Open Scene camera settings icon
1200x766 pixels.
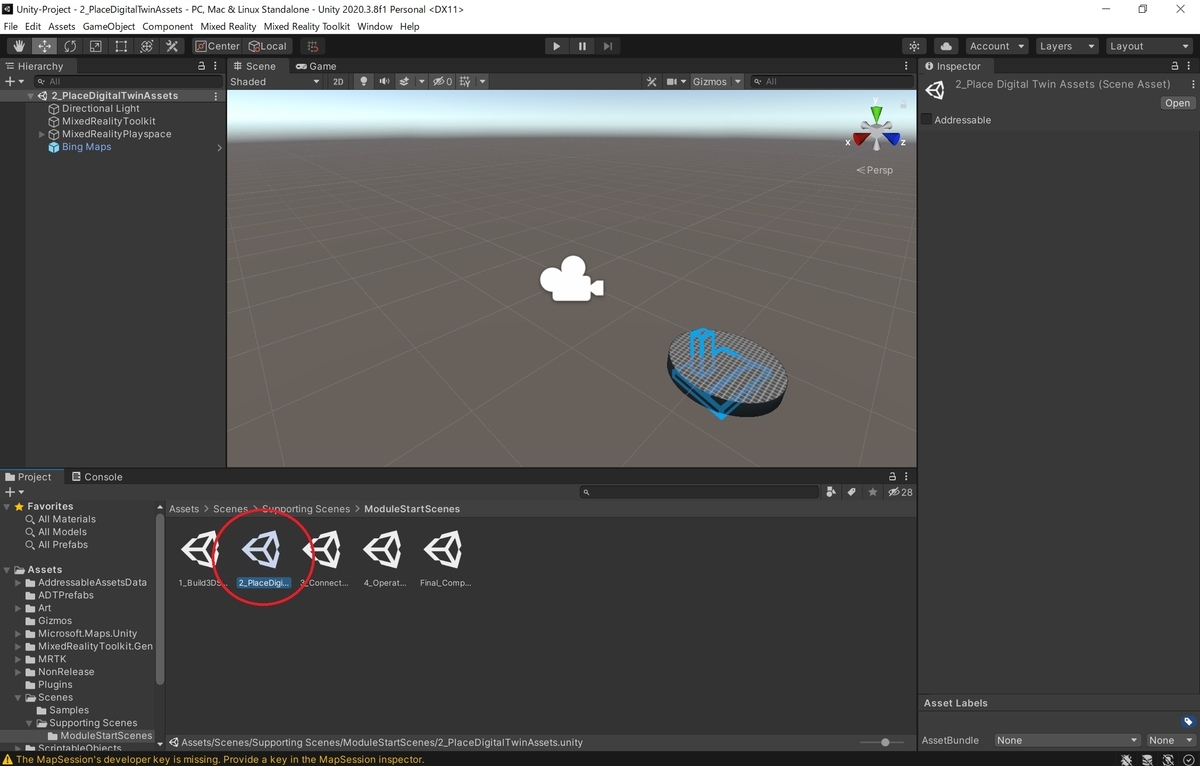[675, 82]
